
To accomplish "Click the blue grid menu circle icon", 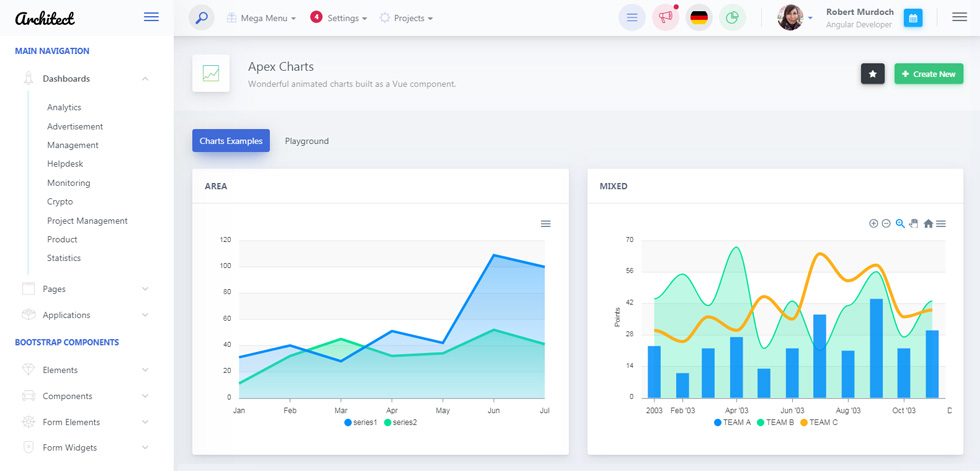I will coord(632,17).
